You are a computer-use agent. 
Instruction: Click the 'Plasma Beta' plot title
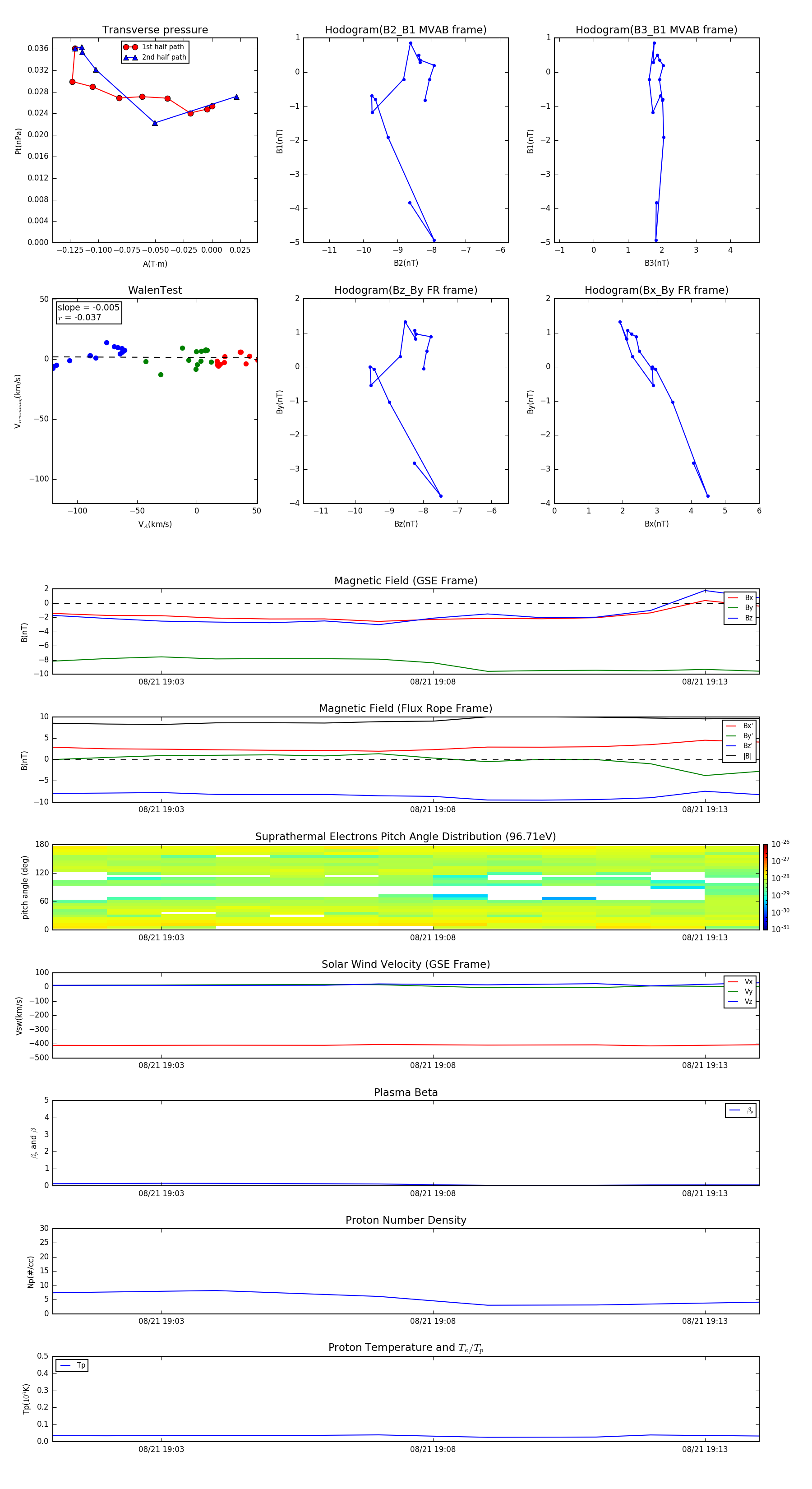406,1092
